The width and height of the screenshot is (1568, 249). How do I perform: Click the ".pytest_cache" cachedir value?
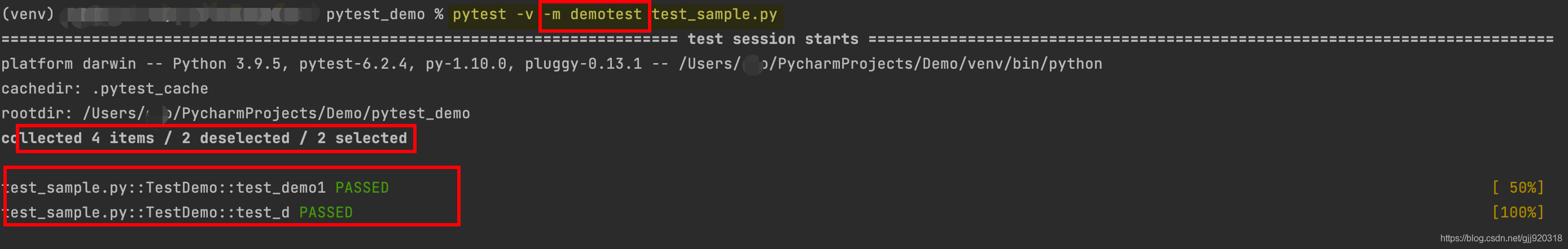tap(150, 88)
